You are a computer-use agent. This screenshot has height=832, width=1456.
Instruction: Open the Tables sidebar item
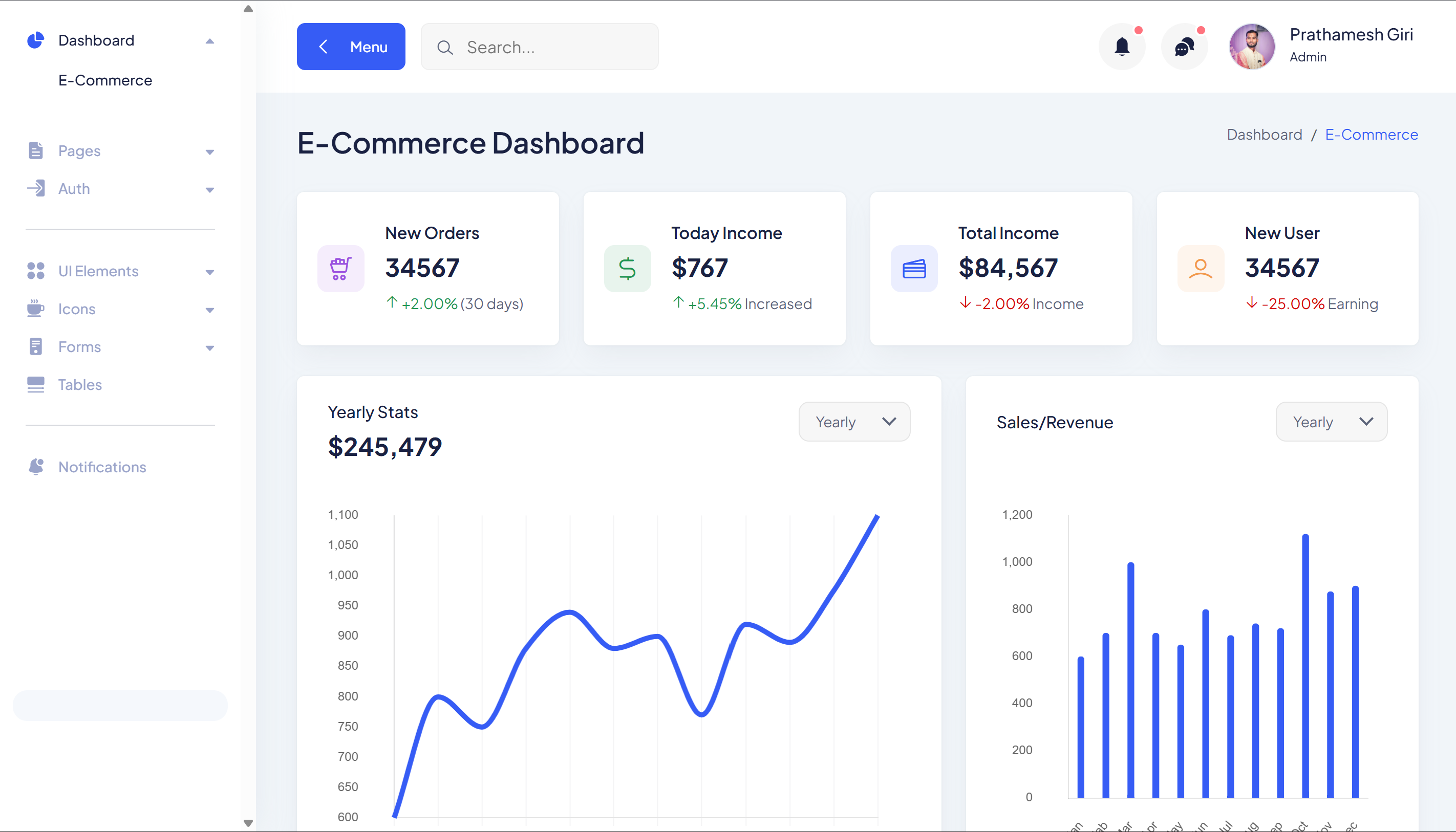[80, 385]
